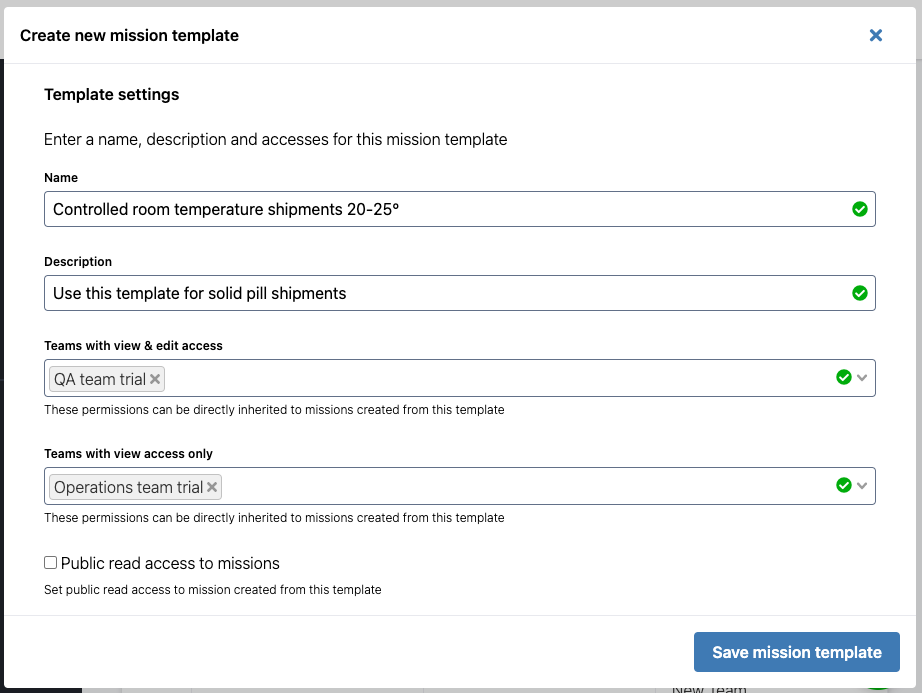Save the mission template
The width and height of the screenshot is (922, 693).
tap(796, 652)
